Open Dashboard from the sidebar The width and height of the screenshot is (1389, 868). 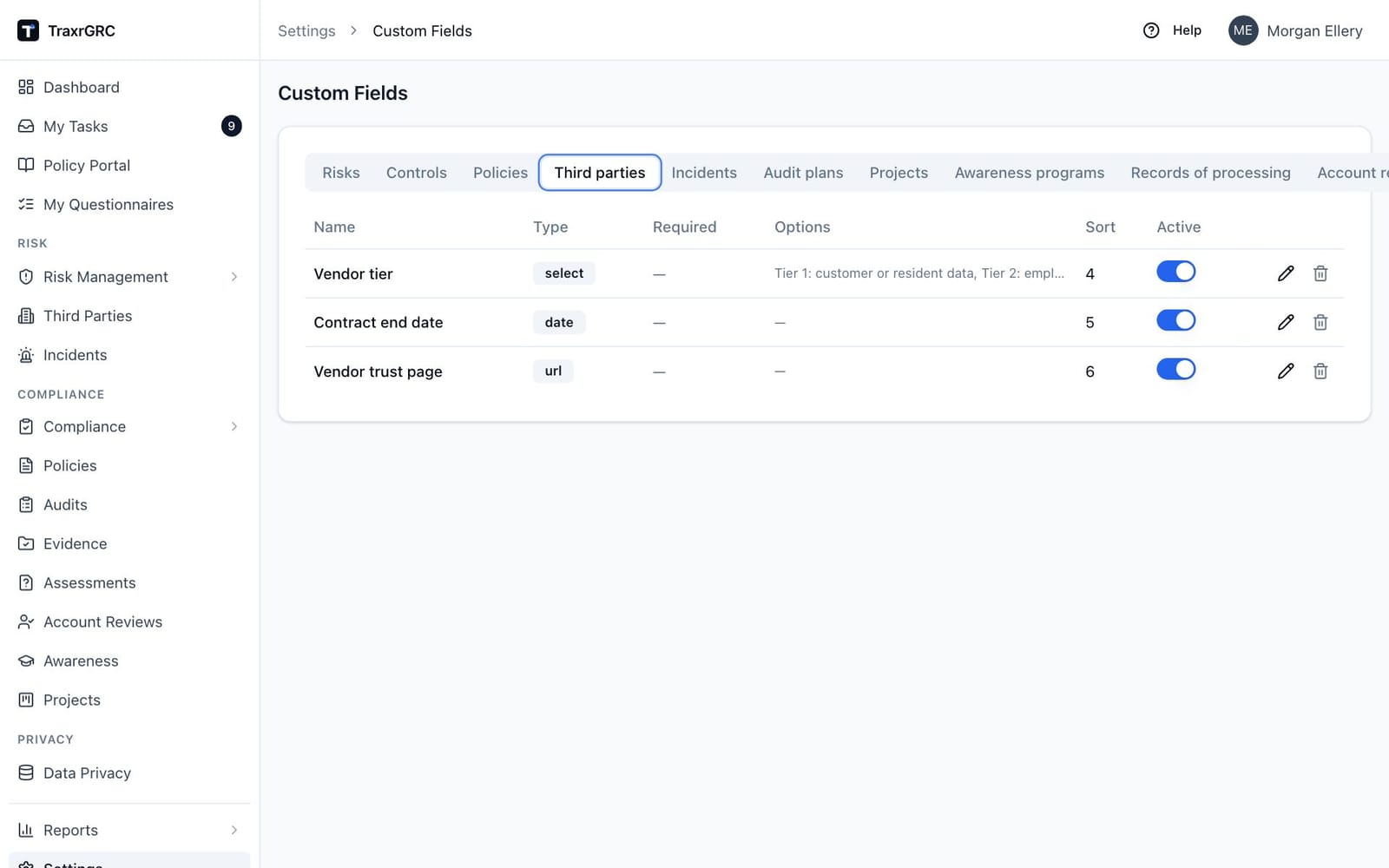(x=82, y=87)
